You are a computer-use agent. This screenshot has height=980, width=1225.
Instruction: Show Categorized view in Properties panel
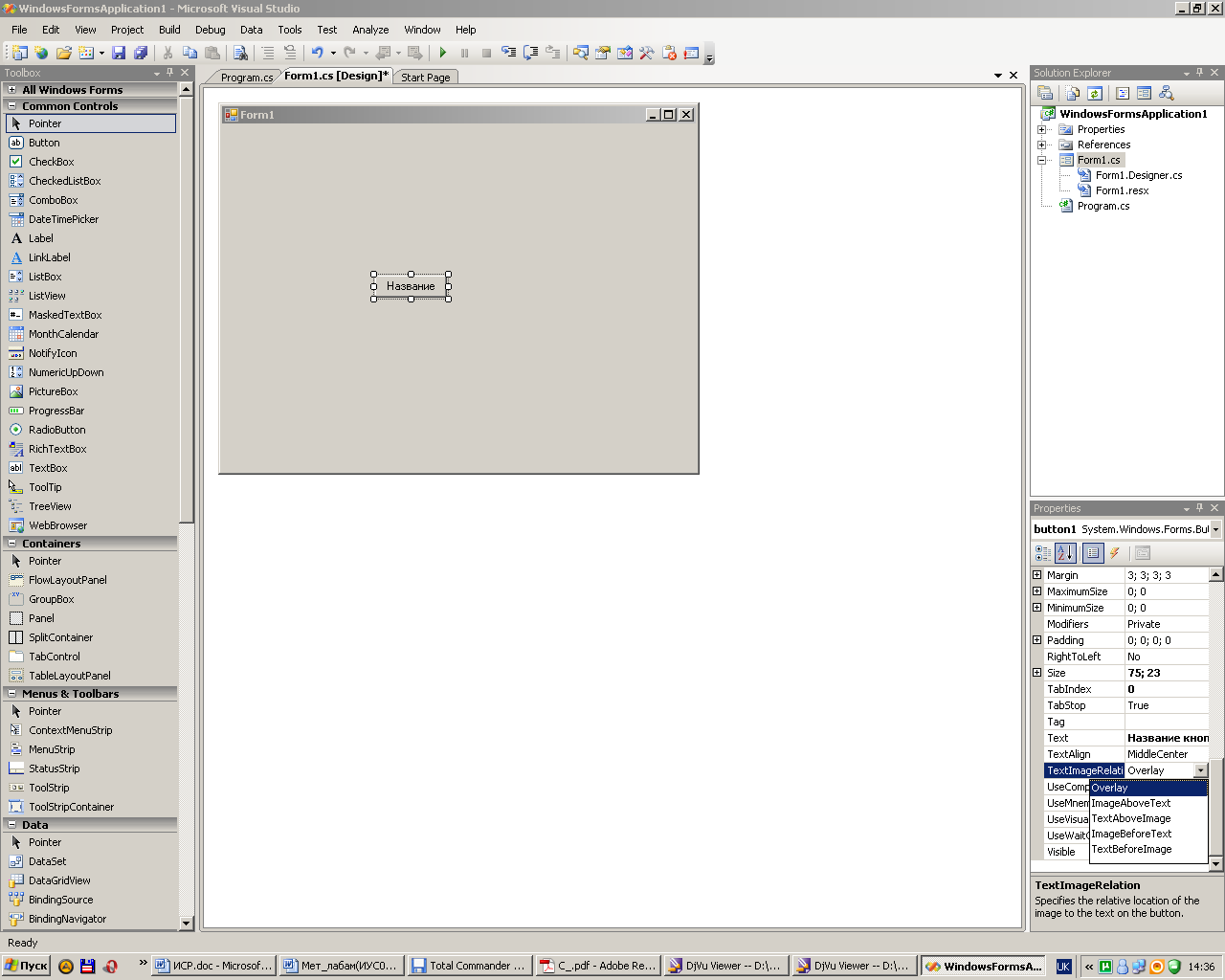[1043, 553]
